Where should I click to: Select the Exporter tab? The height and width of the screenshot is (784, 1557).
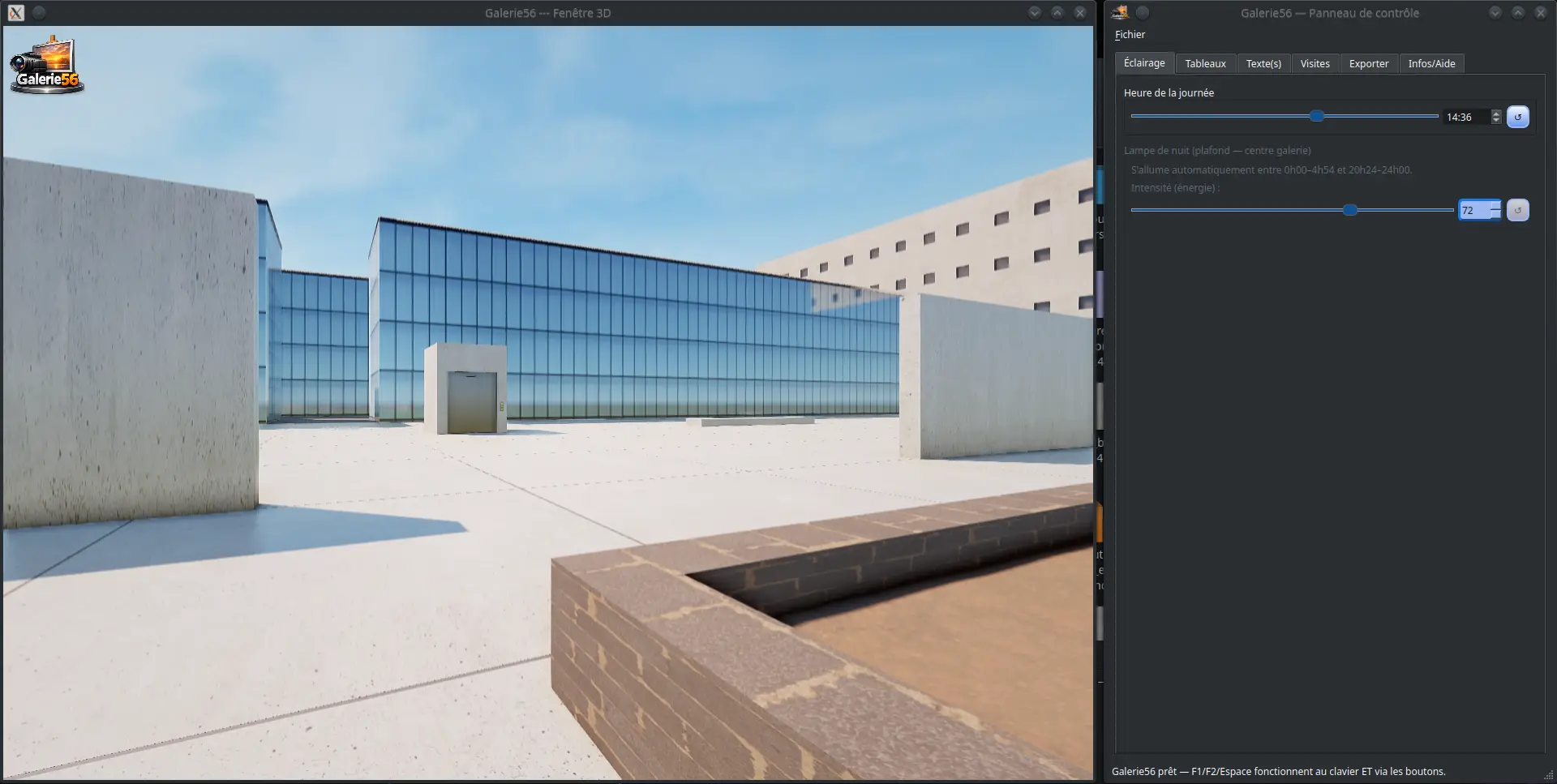click(1369, 64)
